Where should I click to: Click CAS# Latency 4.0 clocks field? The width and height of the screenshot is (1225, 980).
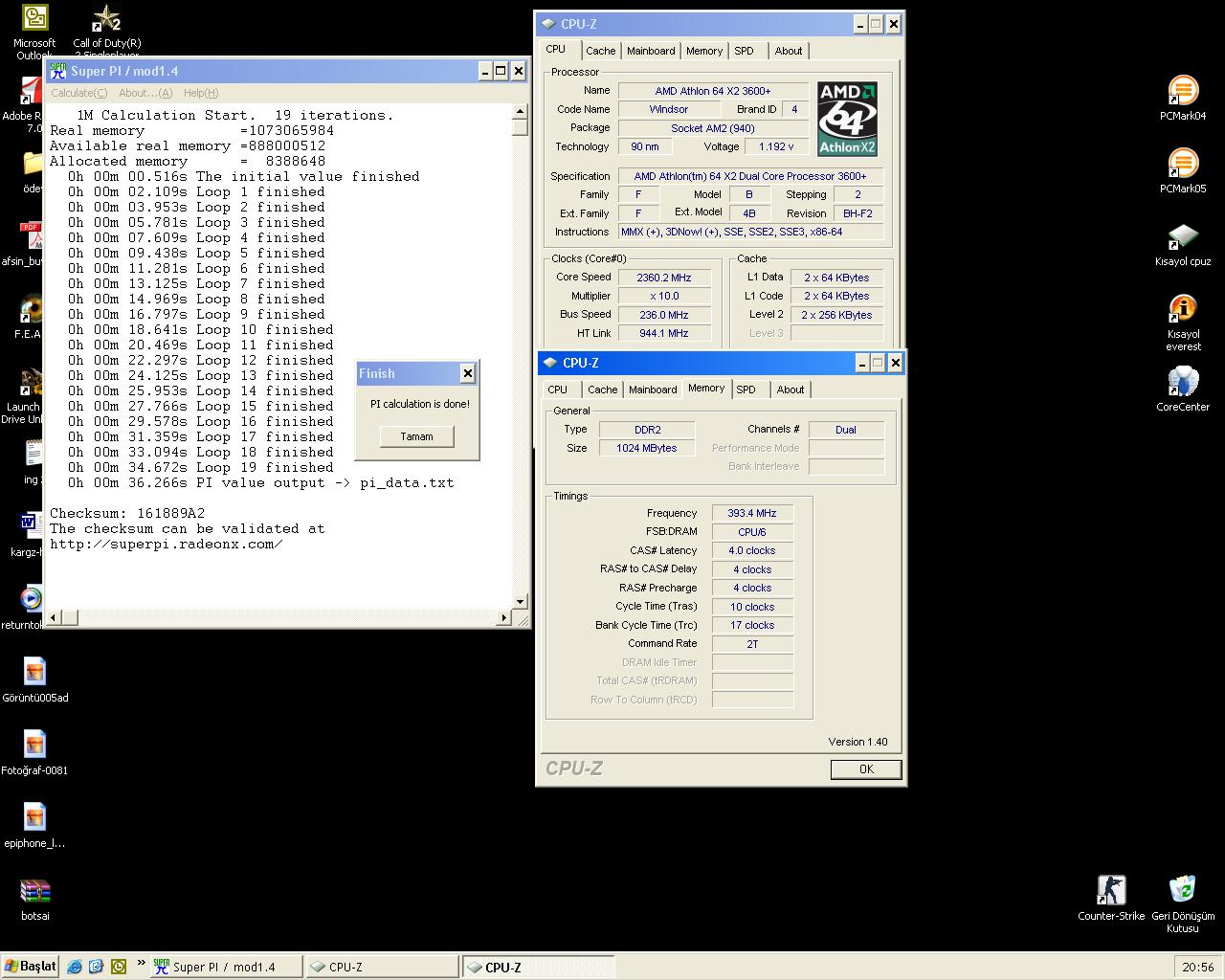pos(752,550)
